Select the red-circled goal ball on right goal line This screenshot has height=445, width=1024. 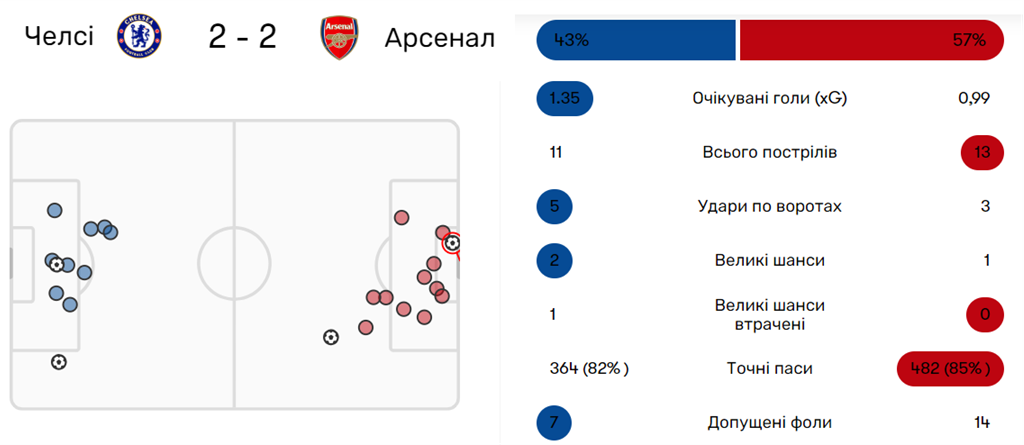452,243
